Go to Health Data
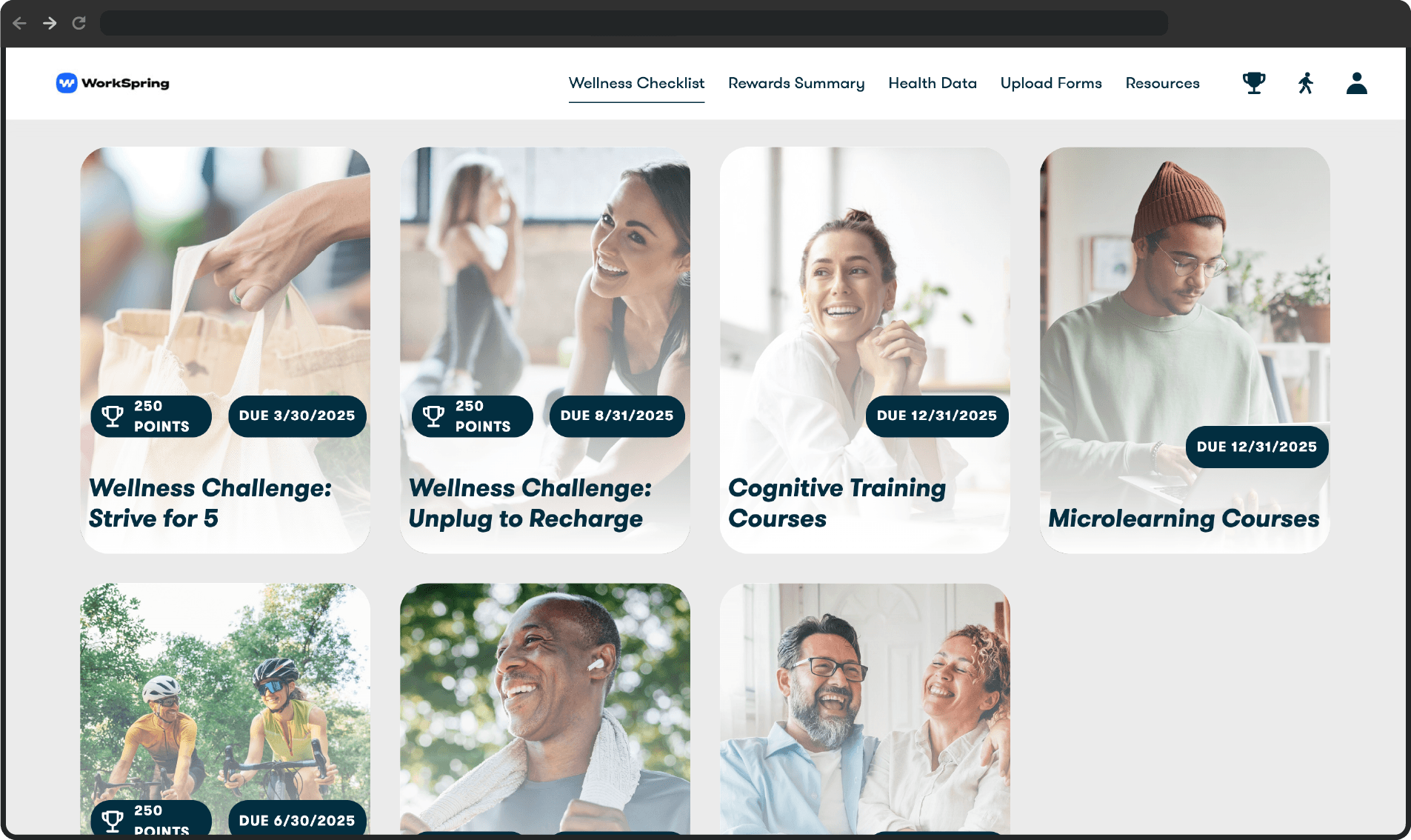 [x=933, y=83]
